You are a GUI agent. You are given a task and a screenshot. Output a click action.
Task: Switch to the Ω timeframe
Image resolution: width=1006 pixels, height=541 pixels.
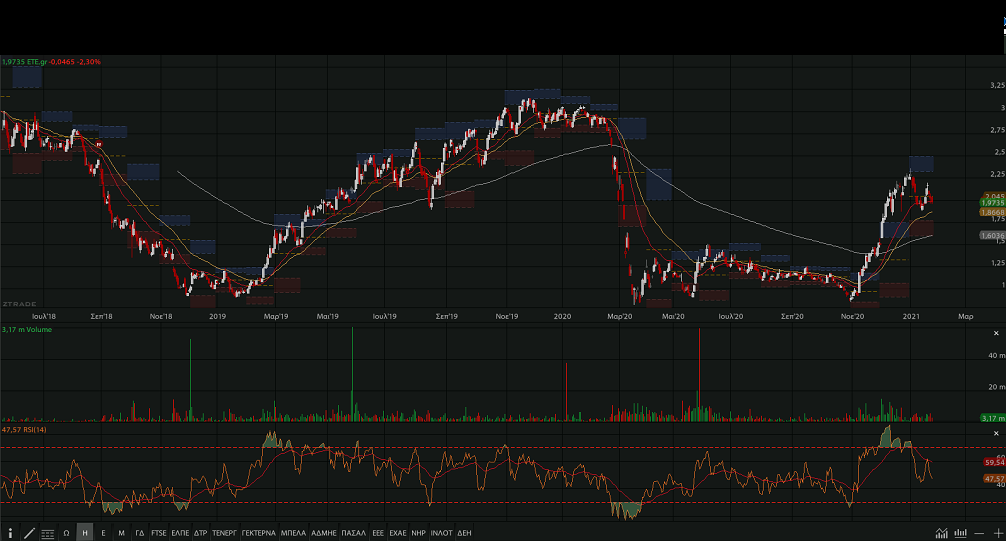[x=66, y=533]
